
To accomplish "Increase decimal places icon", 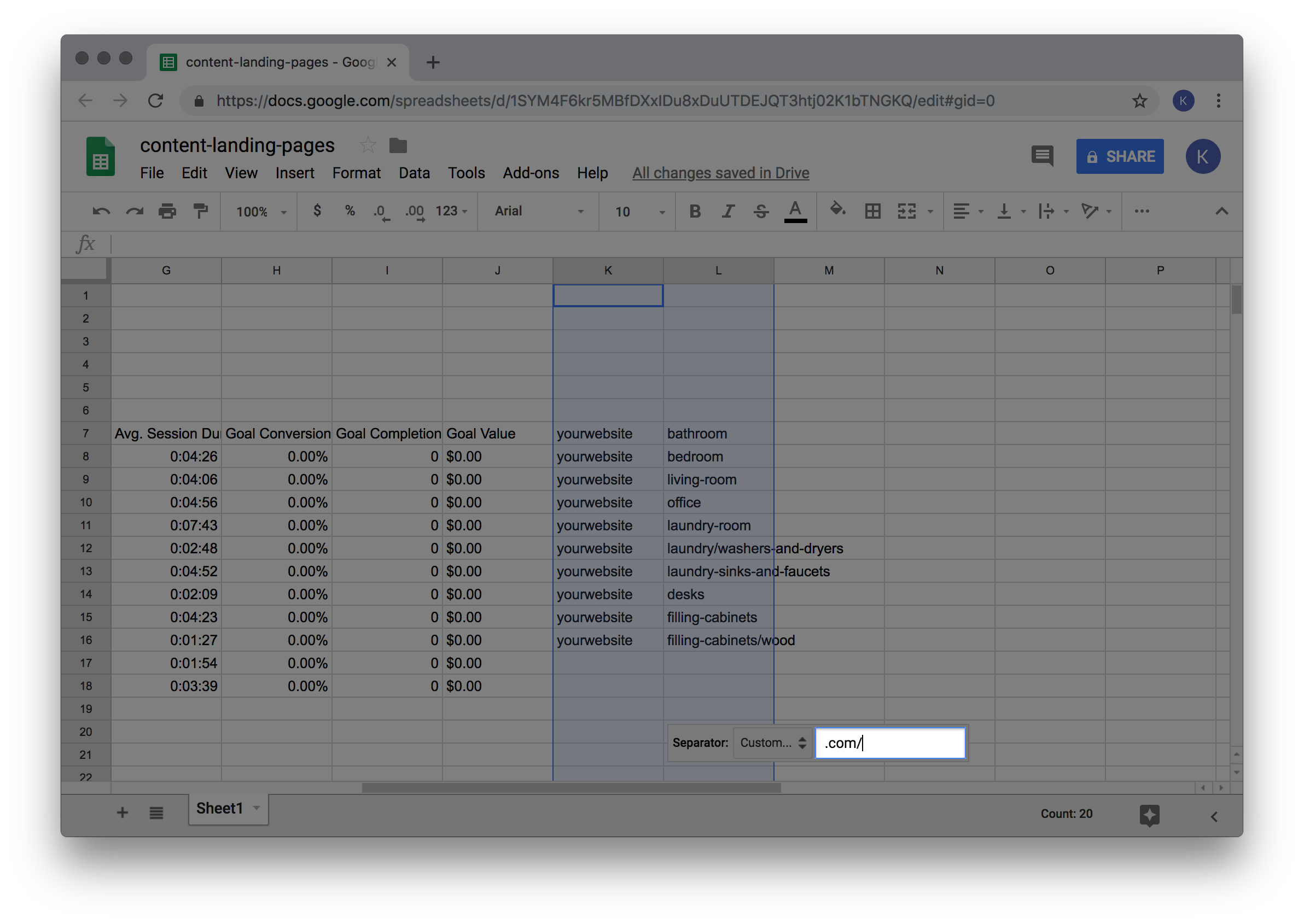I will (x=415, y=212).
